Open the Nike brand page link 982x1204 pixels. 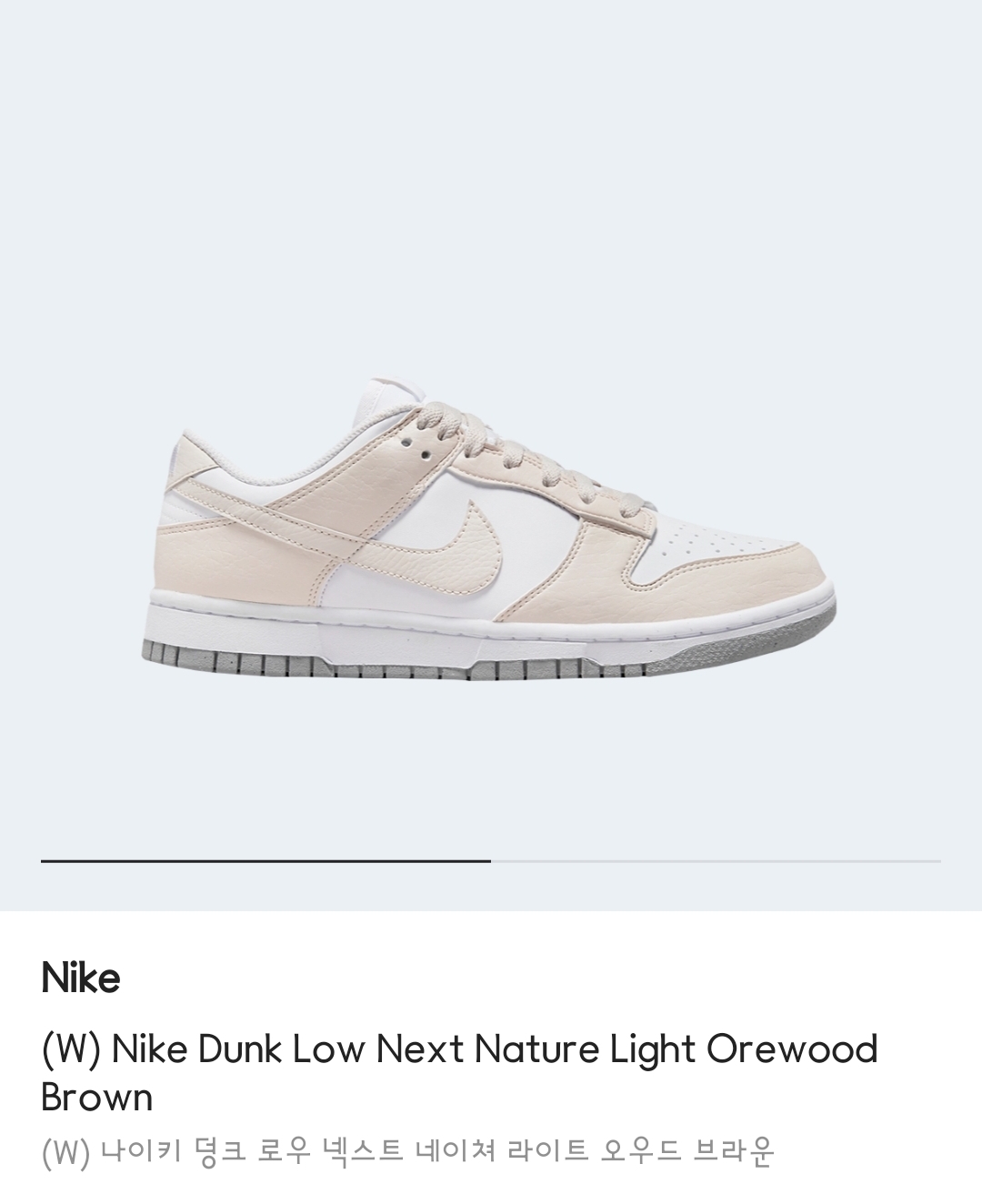[x=81, y=978]
